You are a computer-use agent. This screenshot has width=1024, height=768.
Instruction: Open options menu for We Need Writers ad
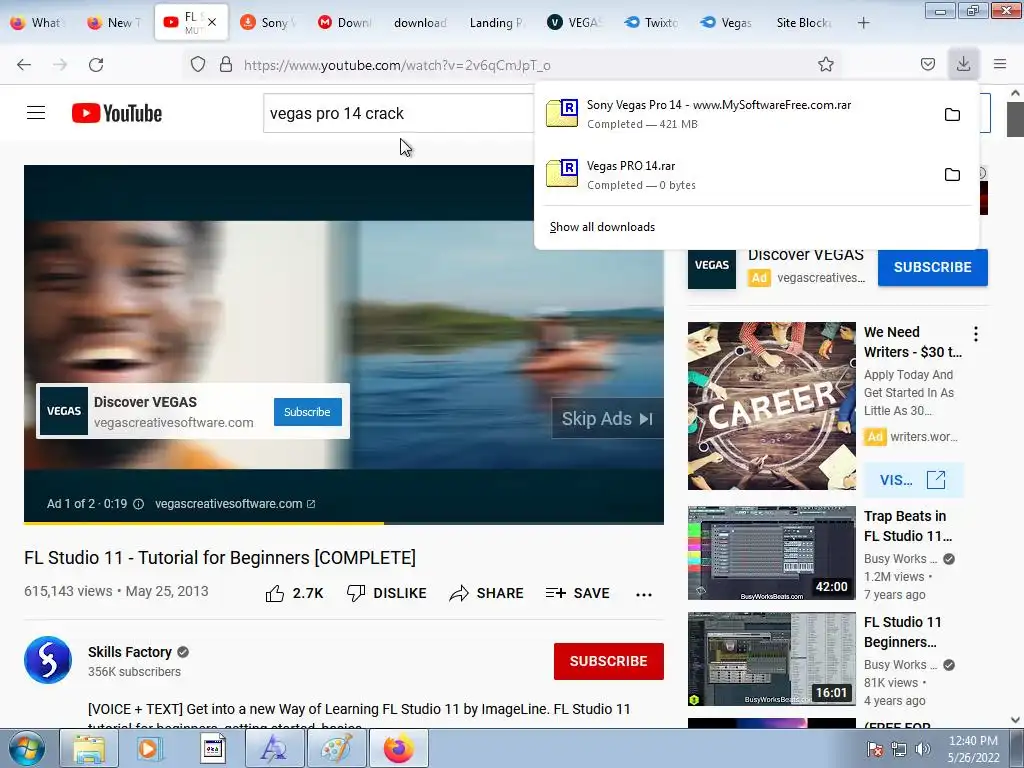coord(976,334)
